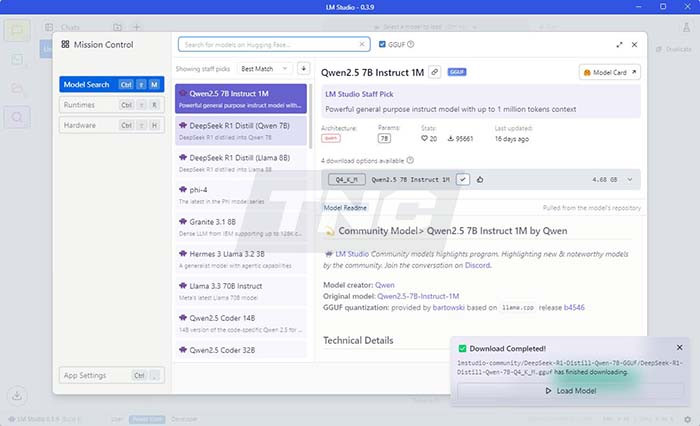Screen dimensions: 700x426
Task: Click the plus new chat icon
Action: coord(136,27)
